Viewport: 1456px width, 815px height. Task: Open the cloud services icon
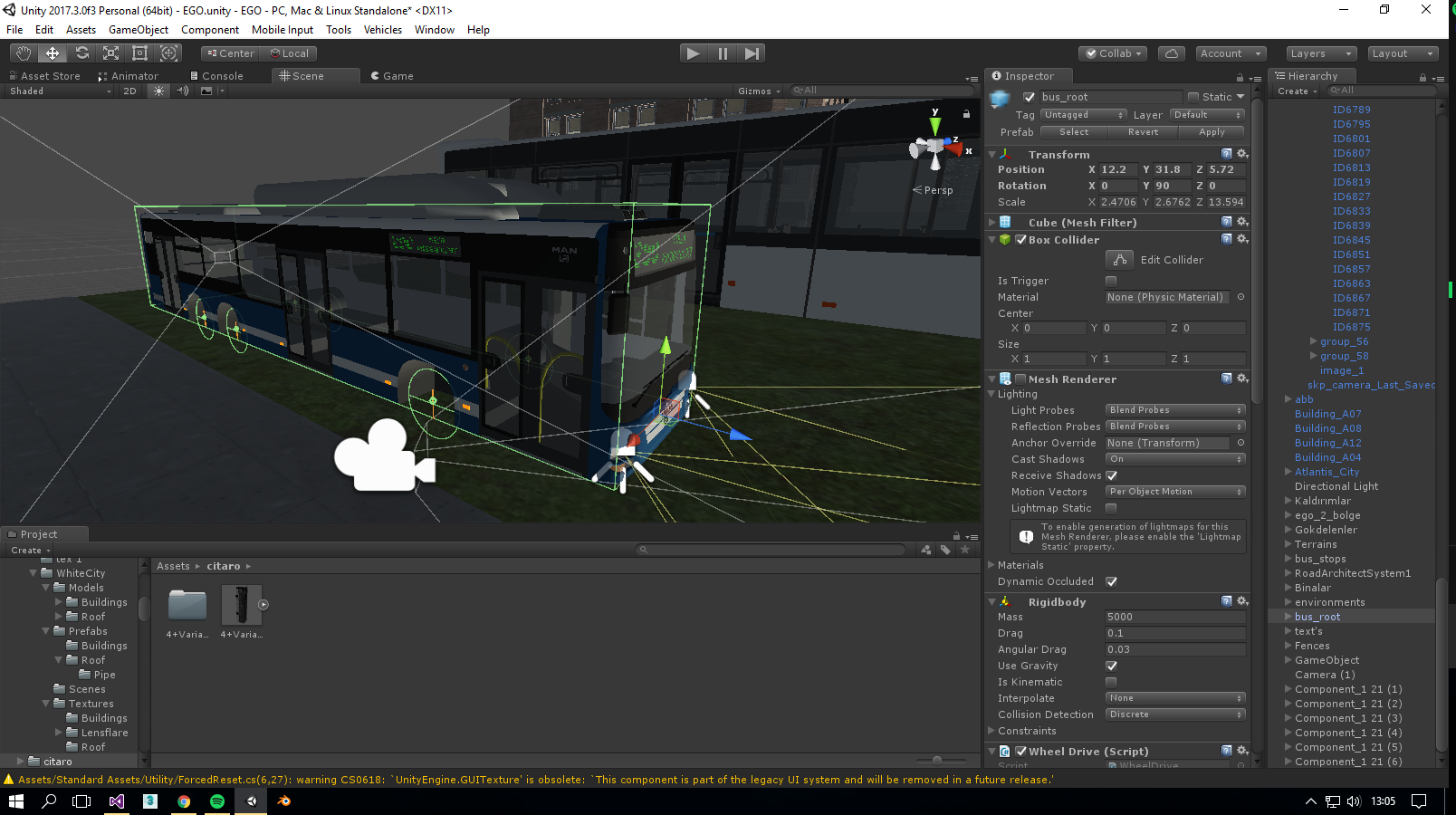pos(1172,53)
